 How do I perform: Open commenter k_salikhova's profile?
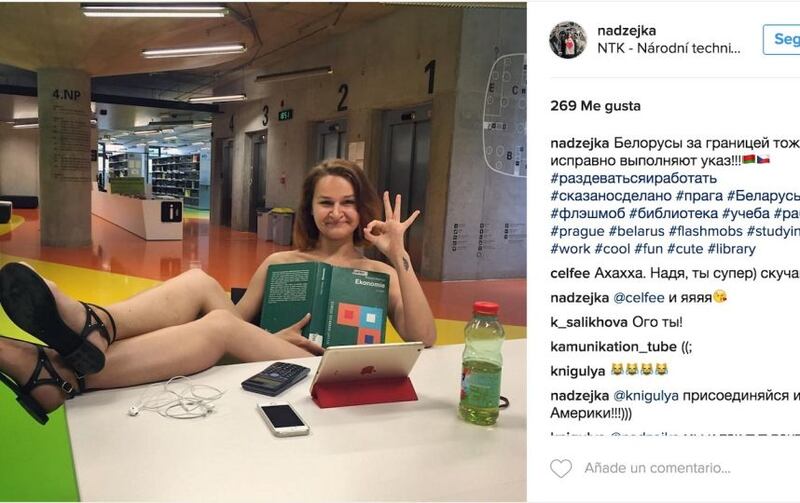[589, 322]
